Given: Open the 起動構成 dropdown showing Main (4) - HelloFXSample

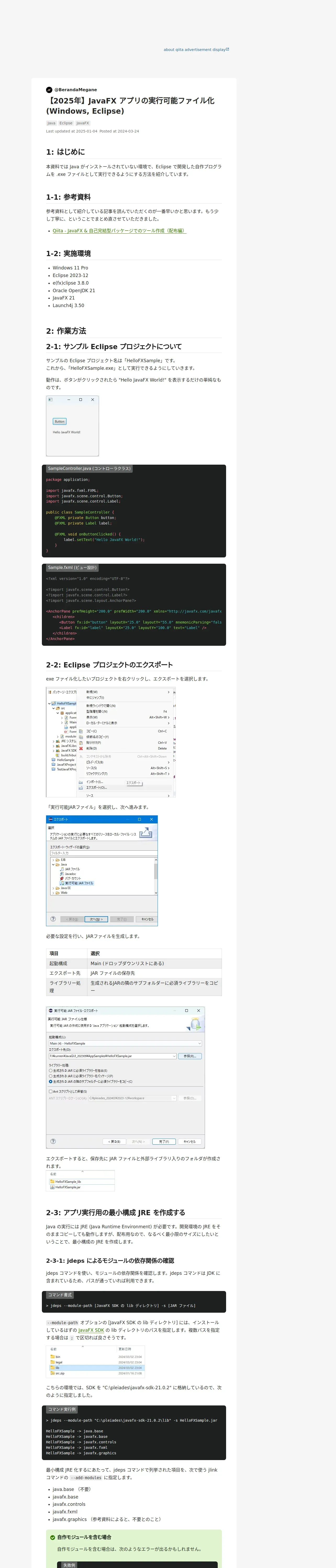Looking at the screenshot, I should [x=125, y=1043].
